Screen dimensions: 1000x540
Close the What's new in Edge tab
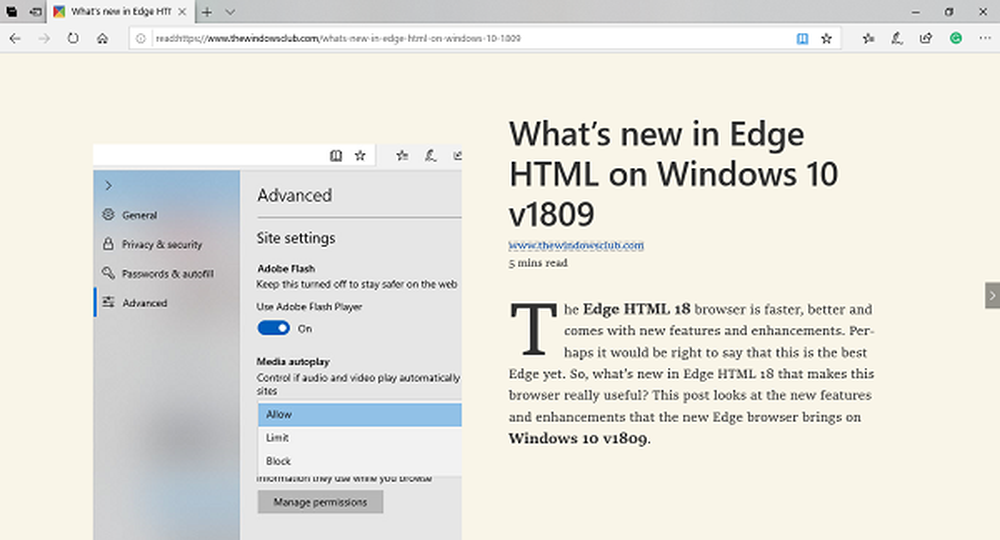point(182,11)
